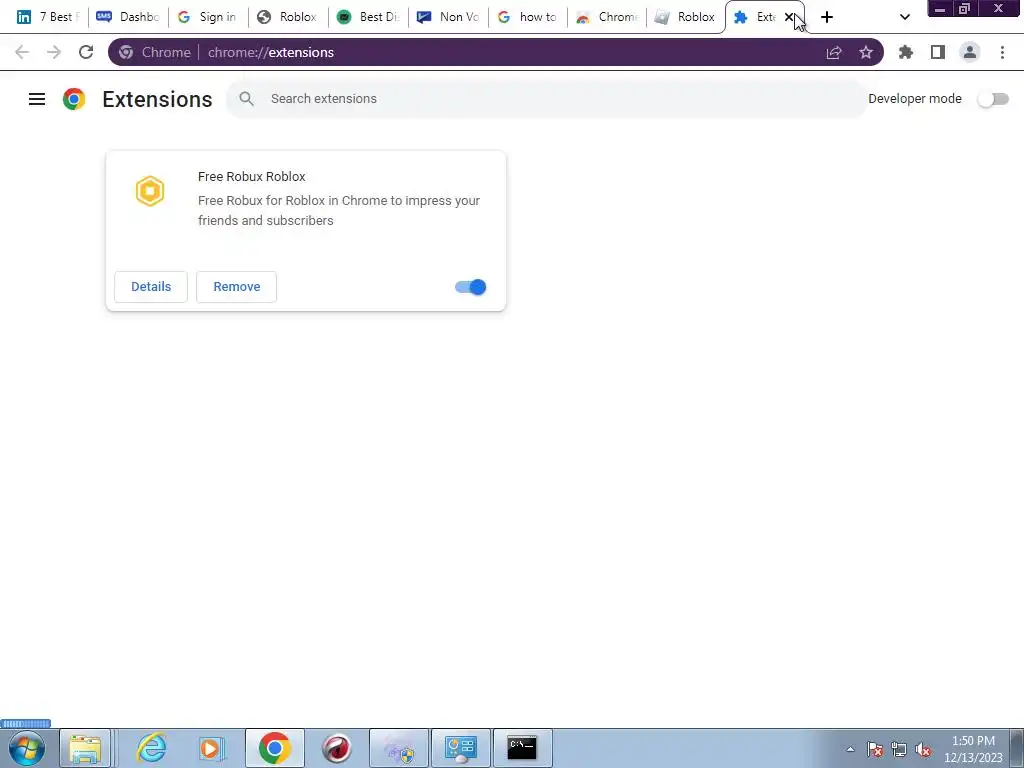The width and height of the screenshot is (1024, 768).
Task: Click the Search extensions field
Action: [546, 99]
